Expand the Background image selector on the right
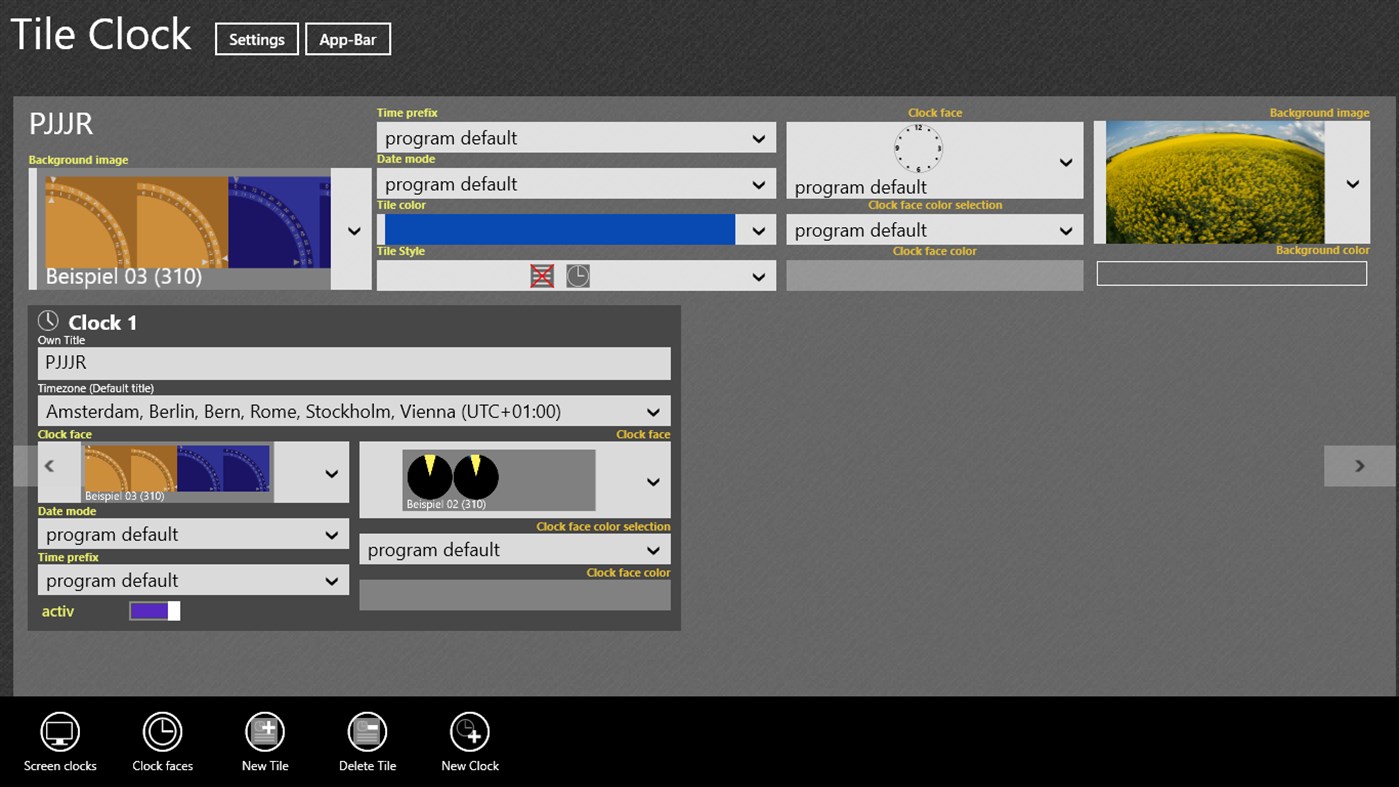1399x787 pixels. (1351, 183)
